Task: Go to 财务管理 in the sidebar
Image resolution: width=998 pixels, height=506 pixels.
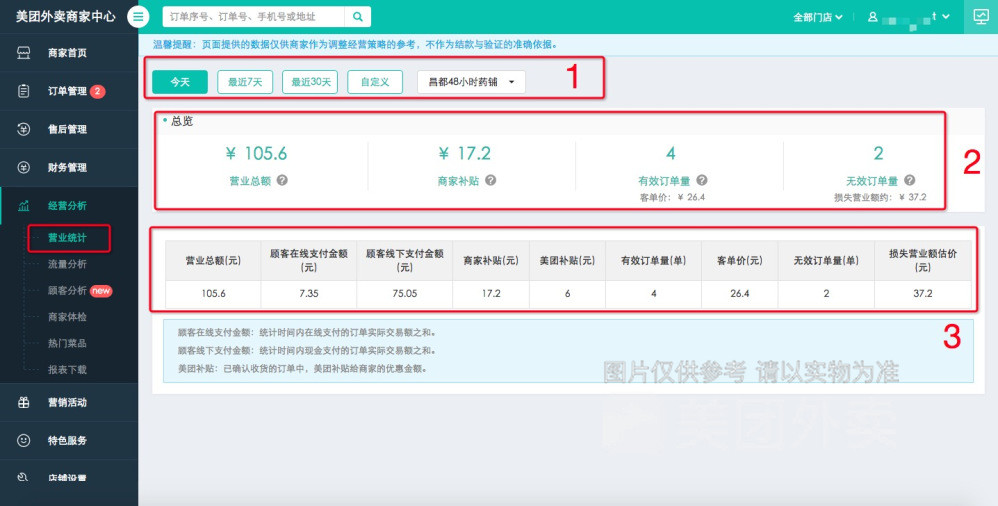Action: [x=68, y=168]
